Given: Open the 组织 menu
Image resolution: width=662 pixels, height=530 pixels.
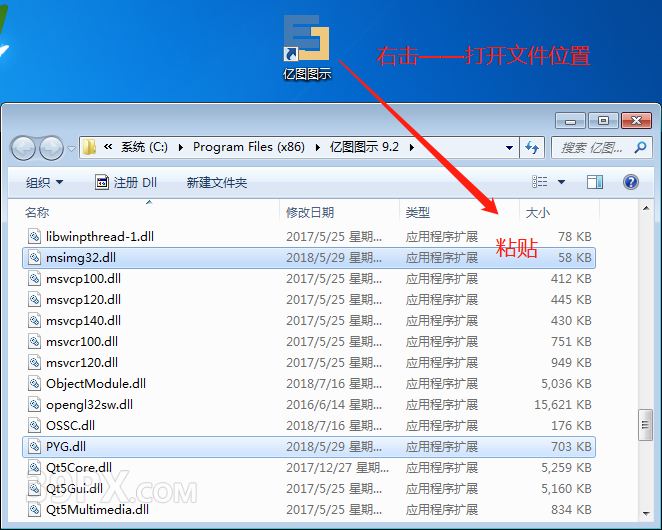Looking at the screenshot, I should (44, 182).
